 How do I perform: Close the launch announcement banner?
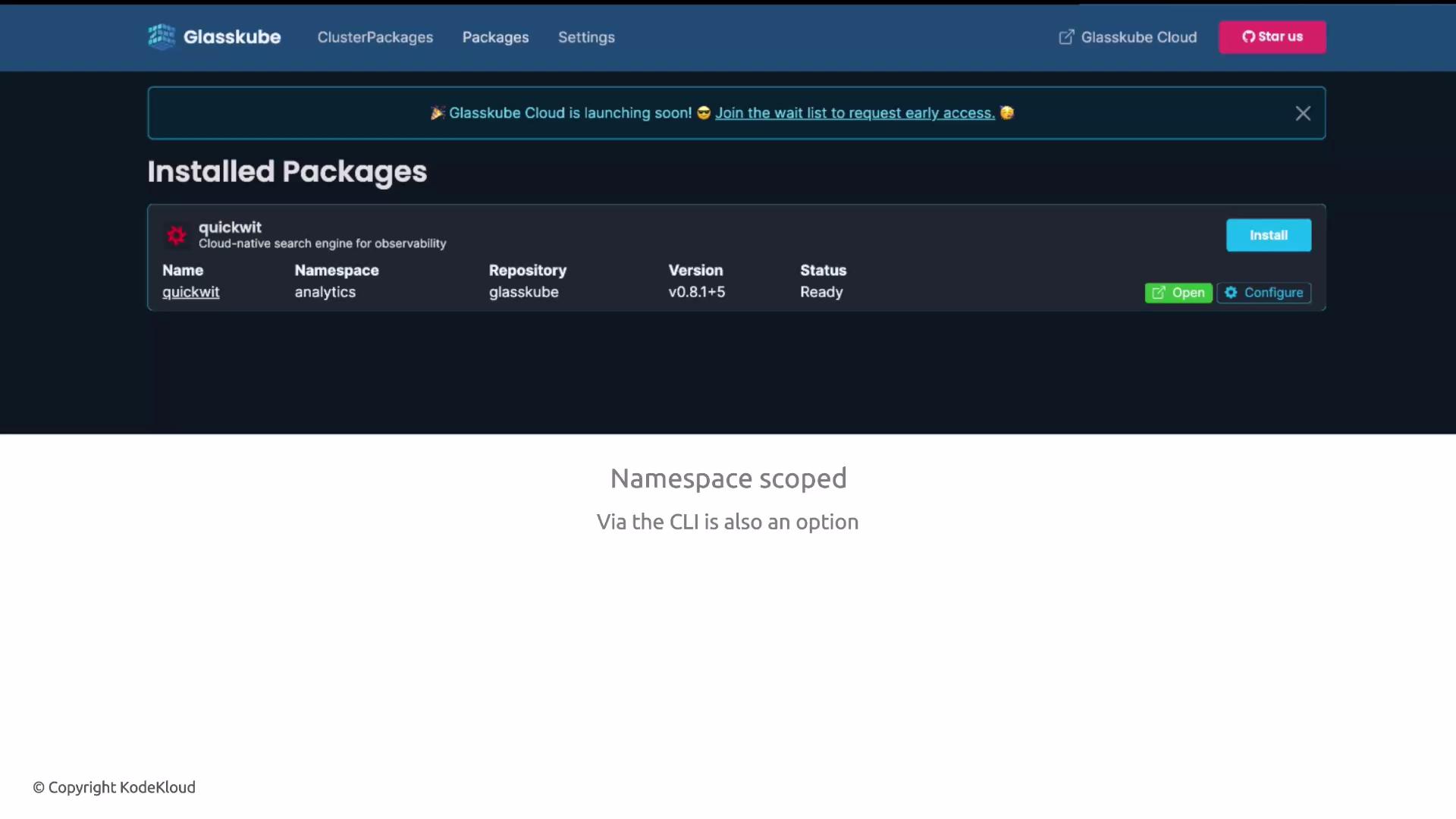tap(1303, 113)
